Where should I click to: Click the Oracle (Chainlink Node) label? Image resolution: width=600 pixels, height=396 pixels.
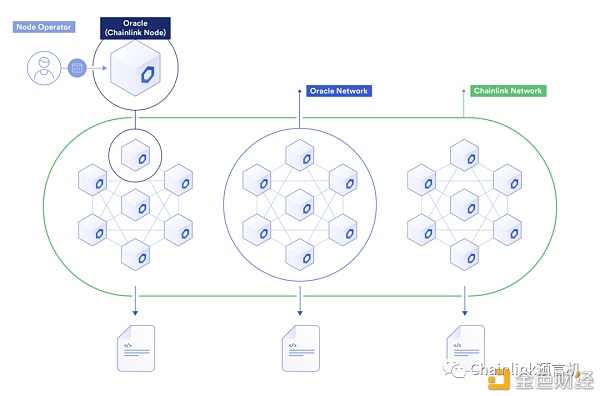[x=135, y=28]
